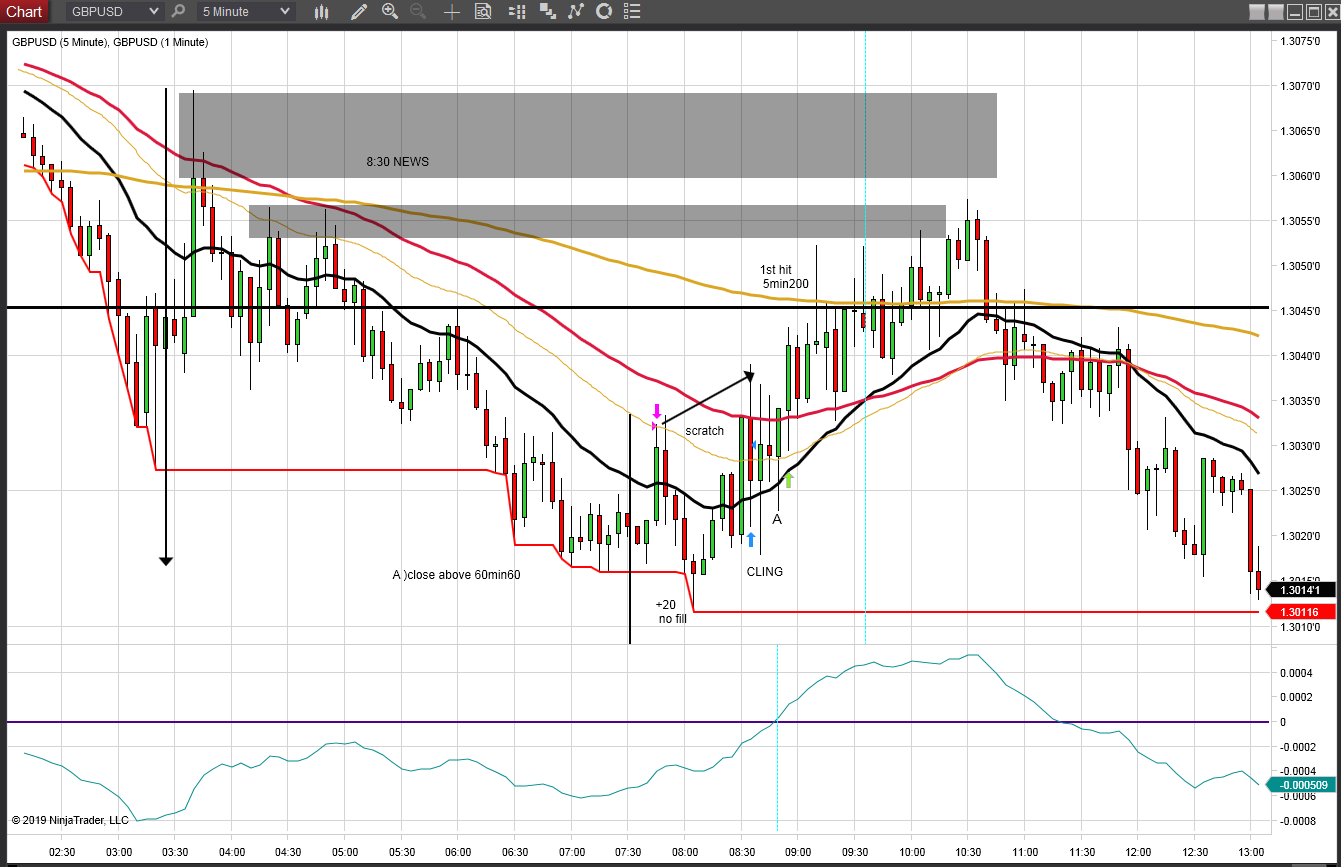Select the "scratch" text annotation
Screen dimensions: 1341x867
tap(704, 431)
